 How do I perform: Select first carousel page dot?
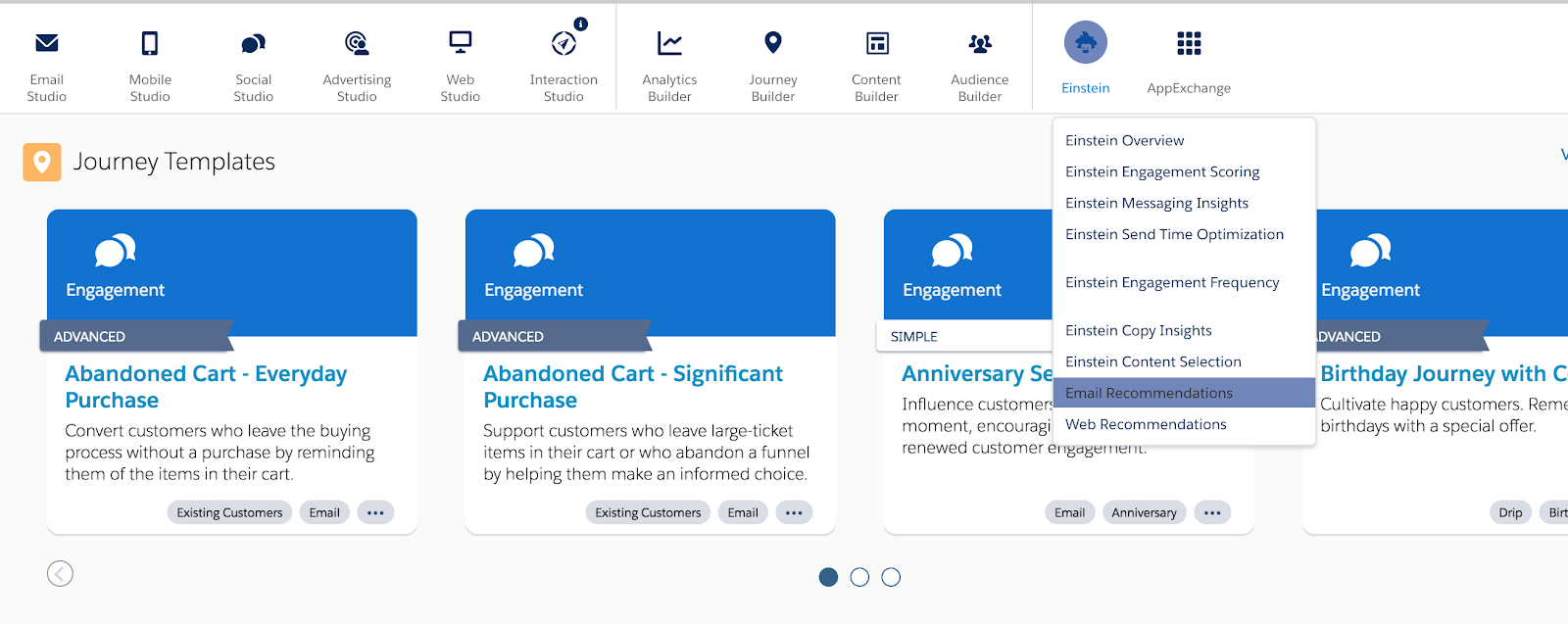click(828, 577)
